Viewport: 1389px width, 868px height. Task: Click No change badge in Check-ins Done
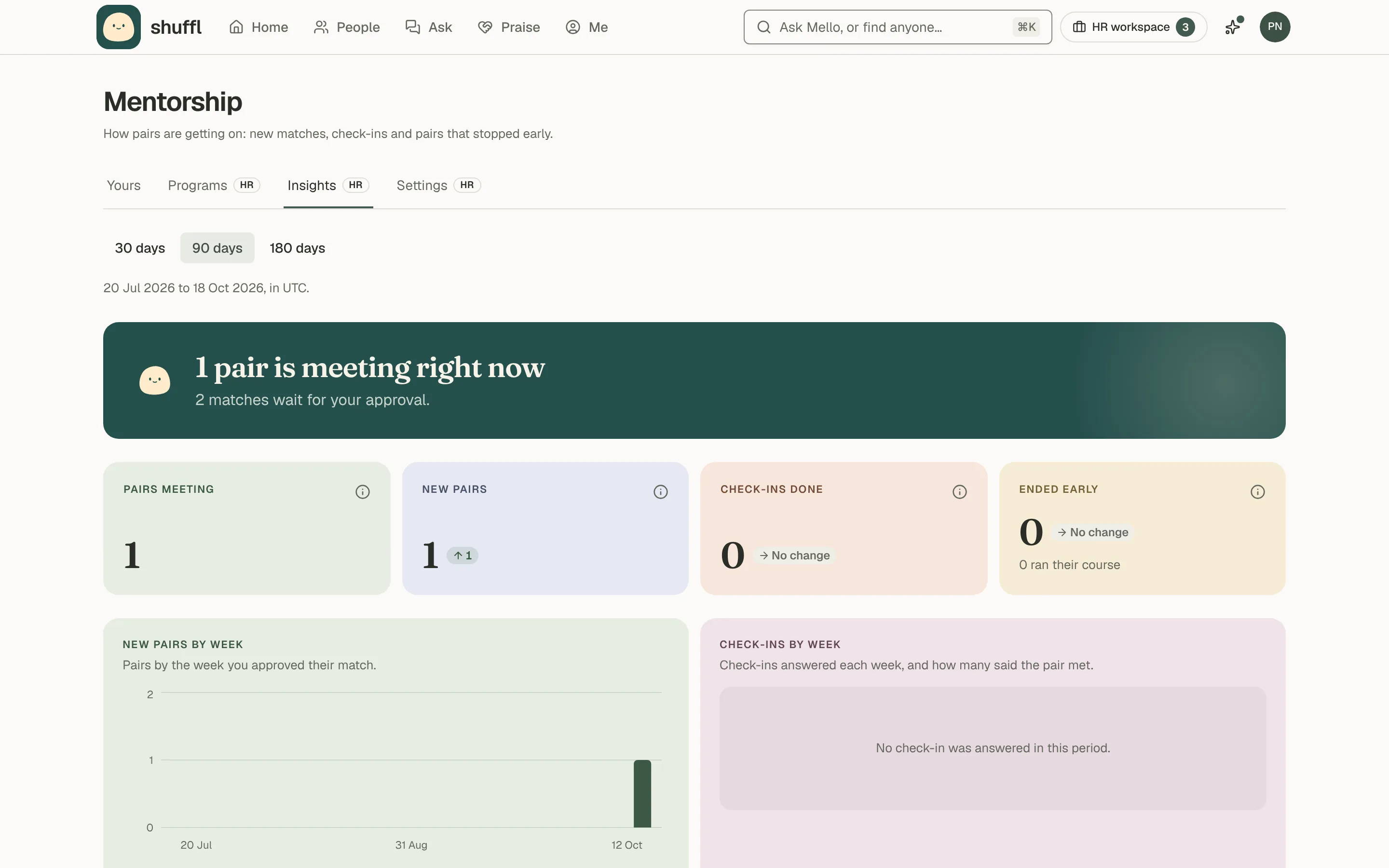pos(794,556)
